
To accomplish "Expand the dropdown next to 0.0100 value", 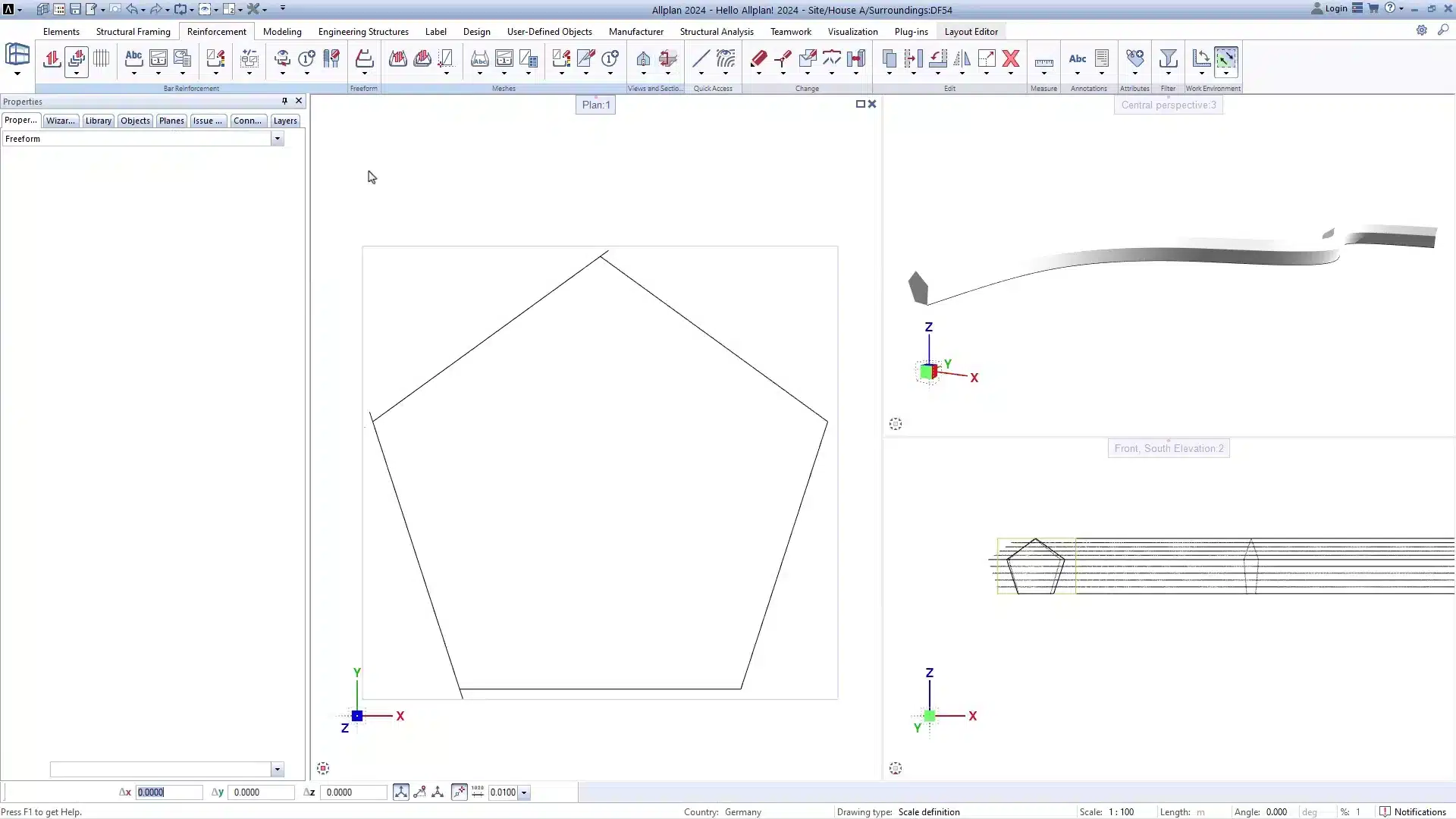I will [522, 792].
